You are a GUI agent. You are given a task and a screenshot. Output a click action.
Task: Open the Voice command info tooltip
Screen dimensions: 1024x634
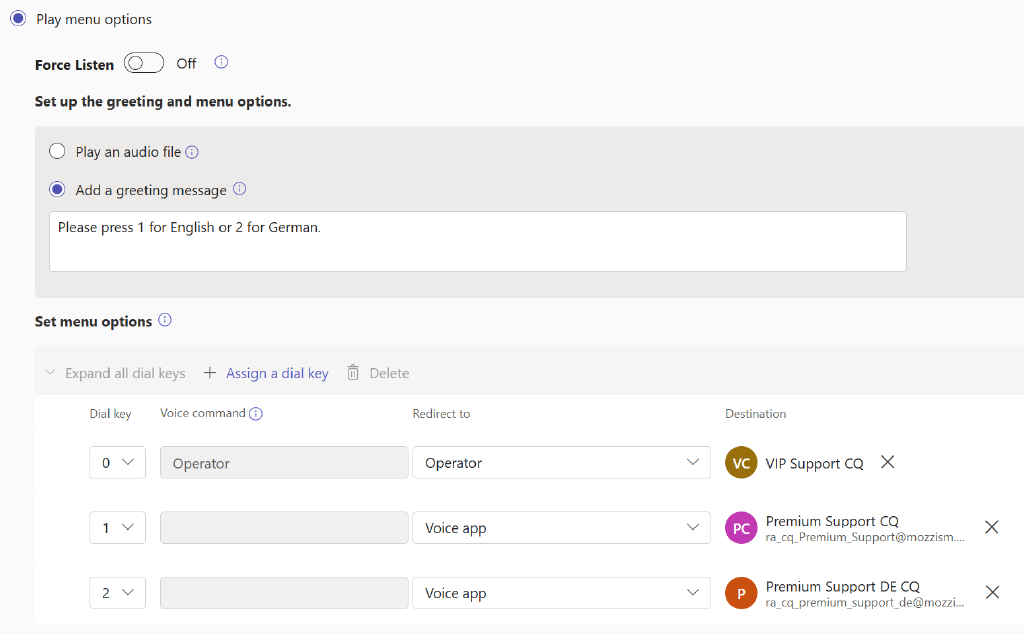255,412
